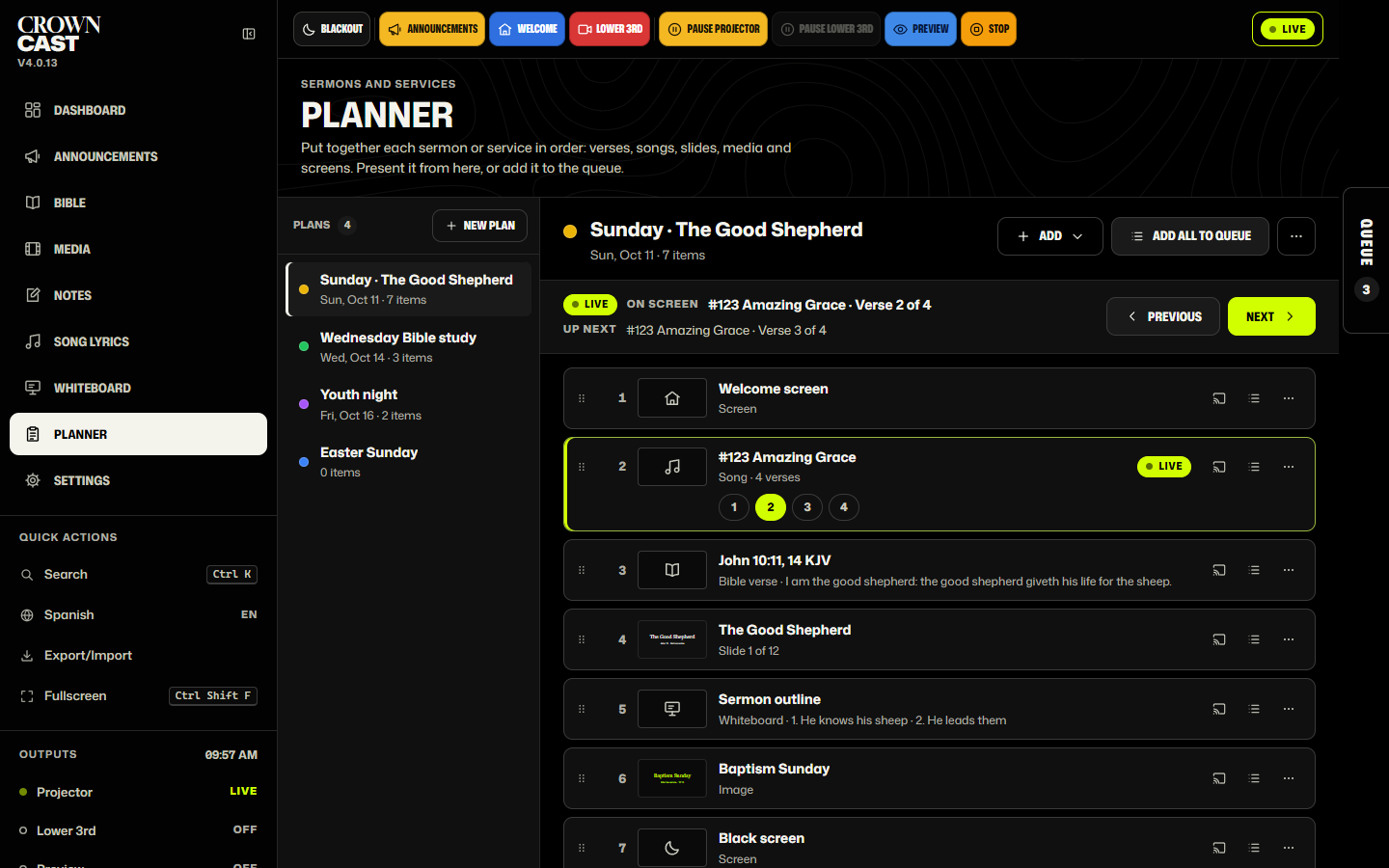This screenshot has height=868, width=1389.
Task: Click the drag handle on Sermon outline row
Action: [x=582, y=709]
